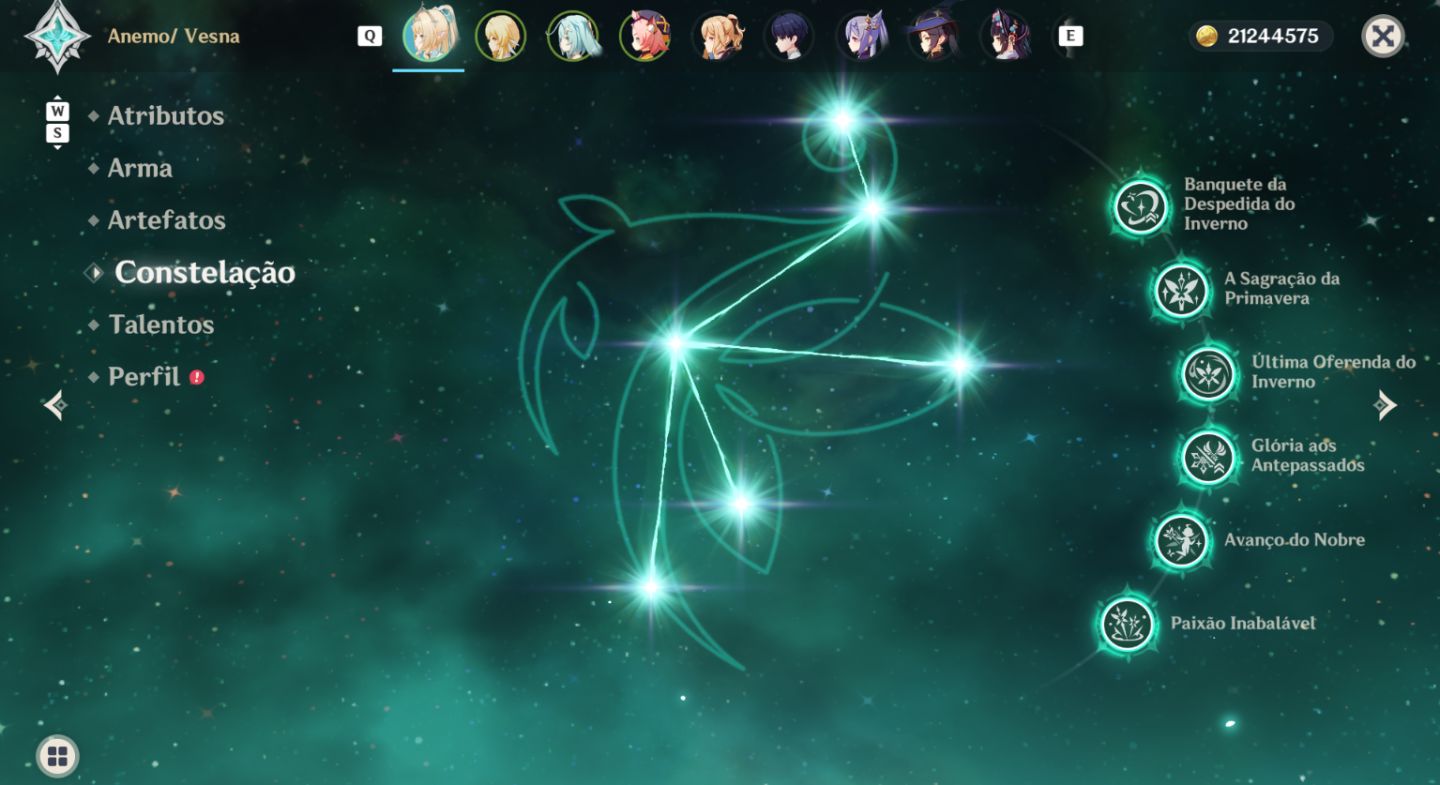Open the Arma menu entry
Viewport: 1440px width, 785px height.
(x=140, y=168)
